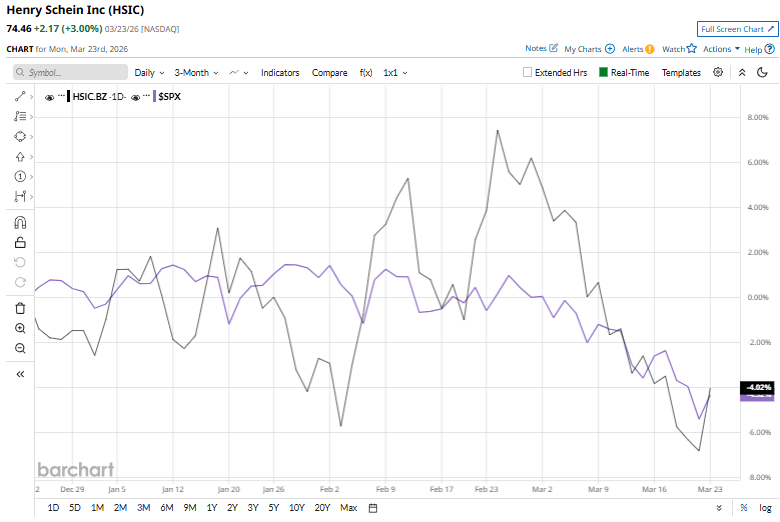
Task: Toggle percent scale mode
Action: (x=744, y=508)
